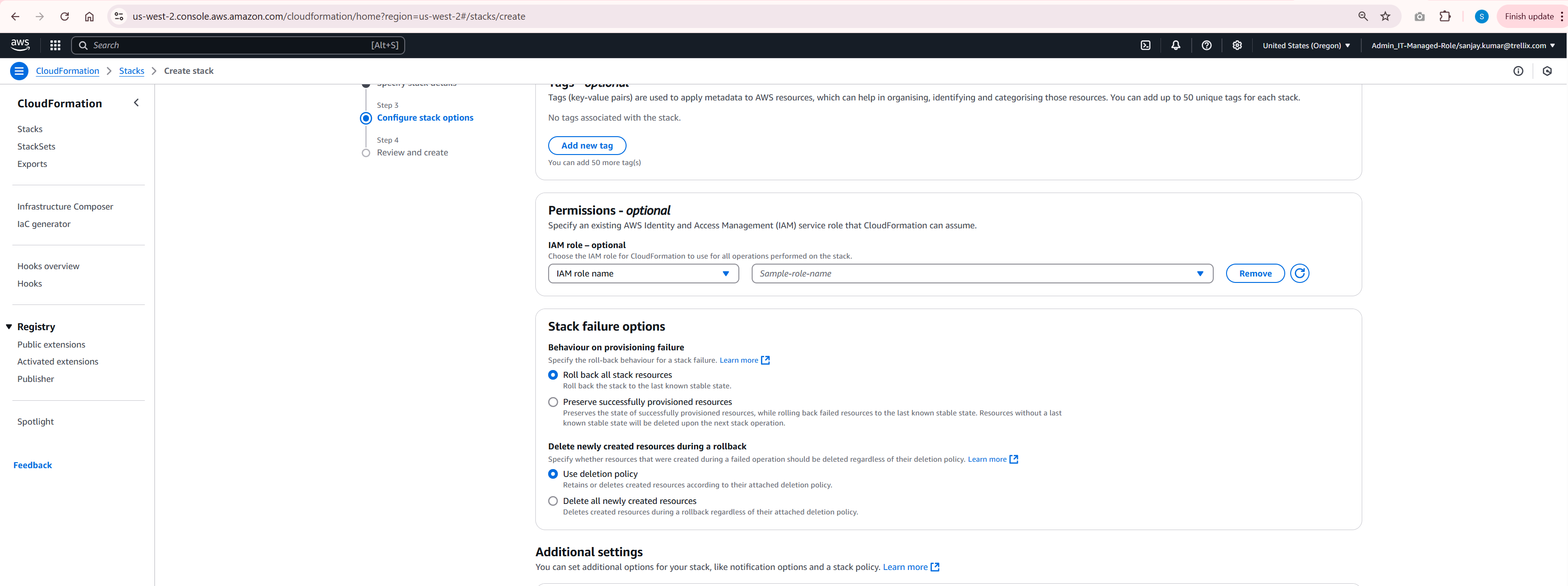Open the AWS services grid menu

coord(55,45)
